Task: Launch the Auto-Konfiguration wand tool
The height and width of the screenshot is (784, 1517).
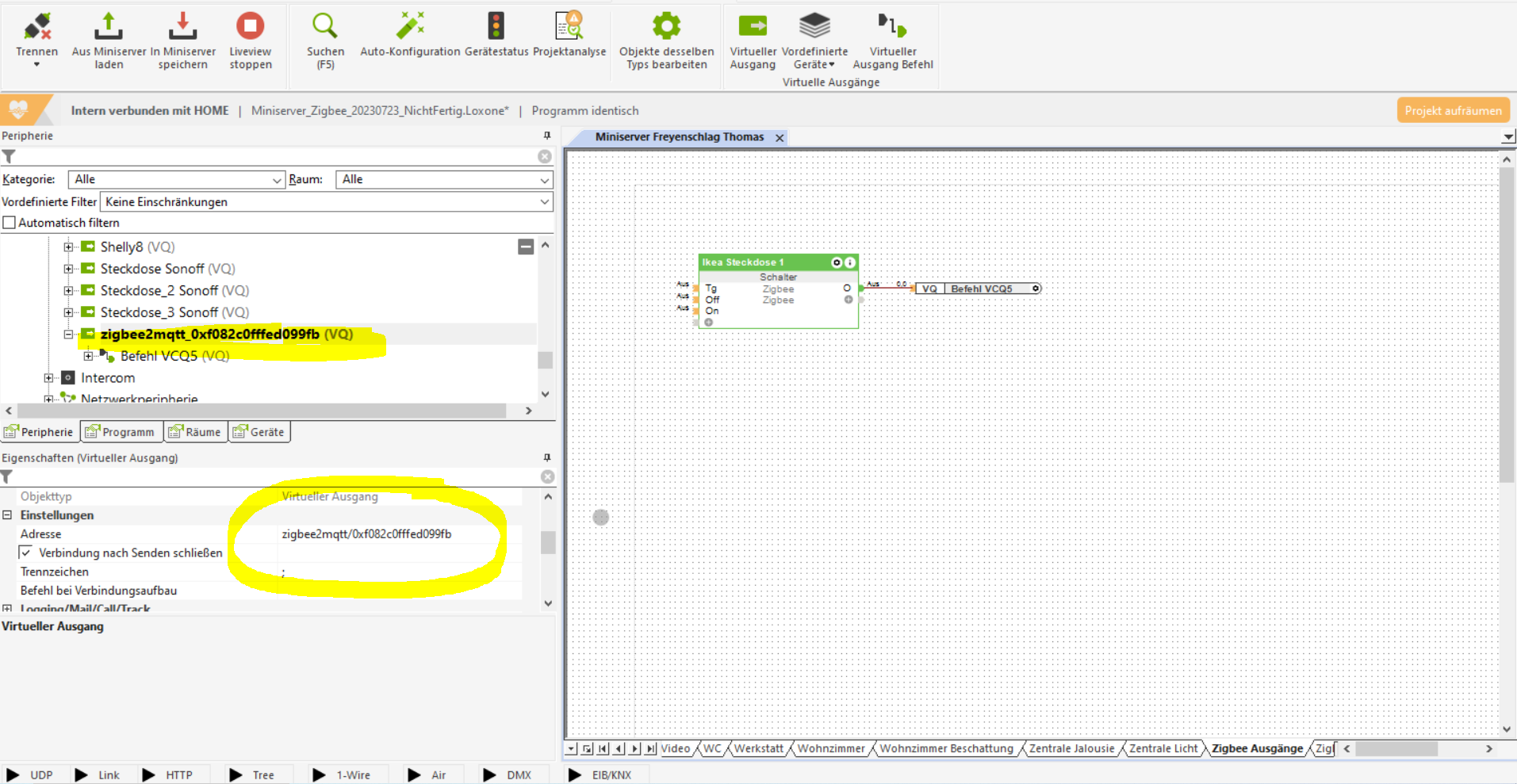Action: 410,27
